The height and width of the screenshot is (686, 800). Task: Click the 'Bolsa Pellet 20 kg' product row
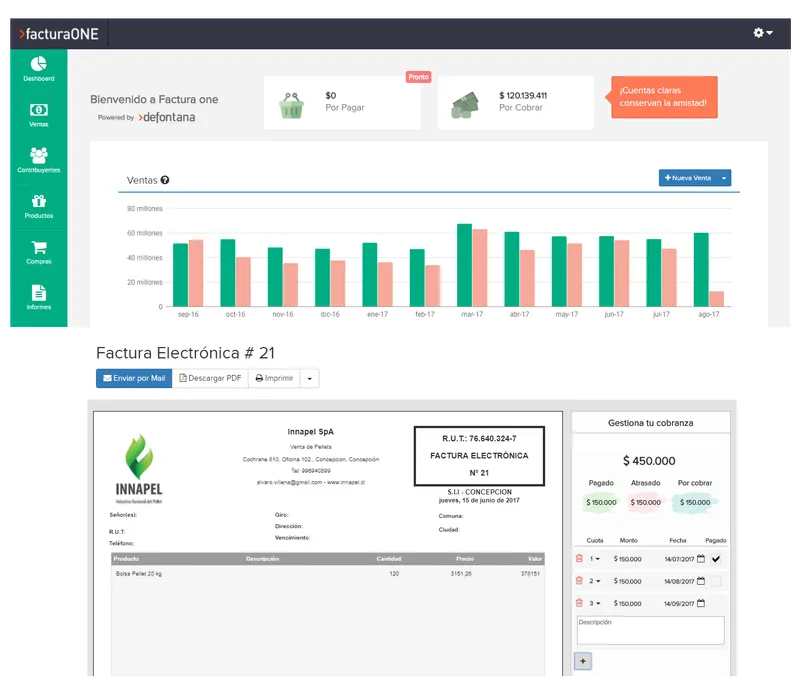point(328,574)
